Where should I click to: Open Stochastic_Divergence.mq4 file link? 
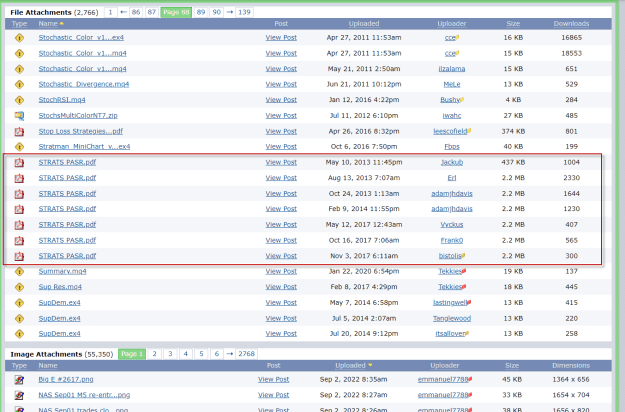point(84,84)
